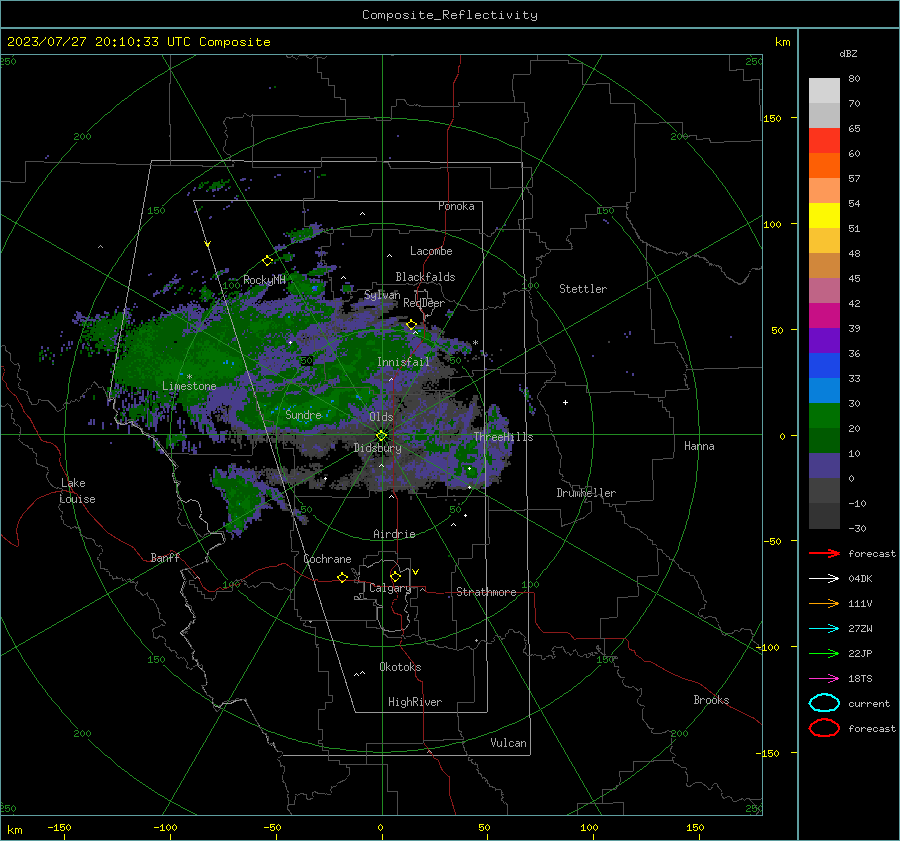This screenshot has width=900, height=841.
Task: Select the bright green 30–20 dBZ block
Action: pyautogui.click(x=824, y=416)
